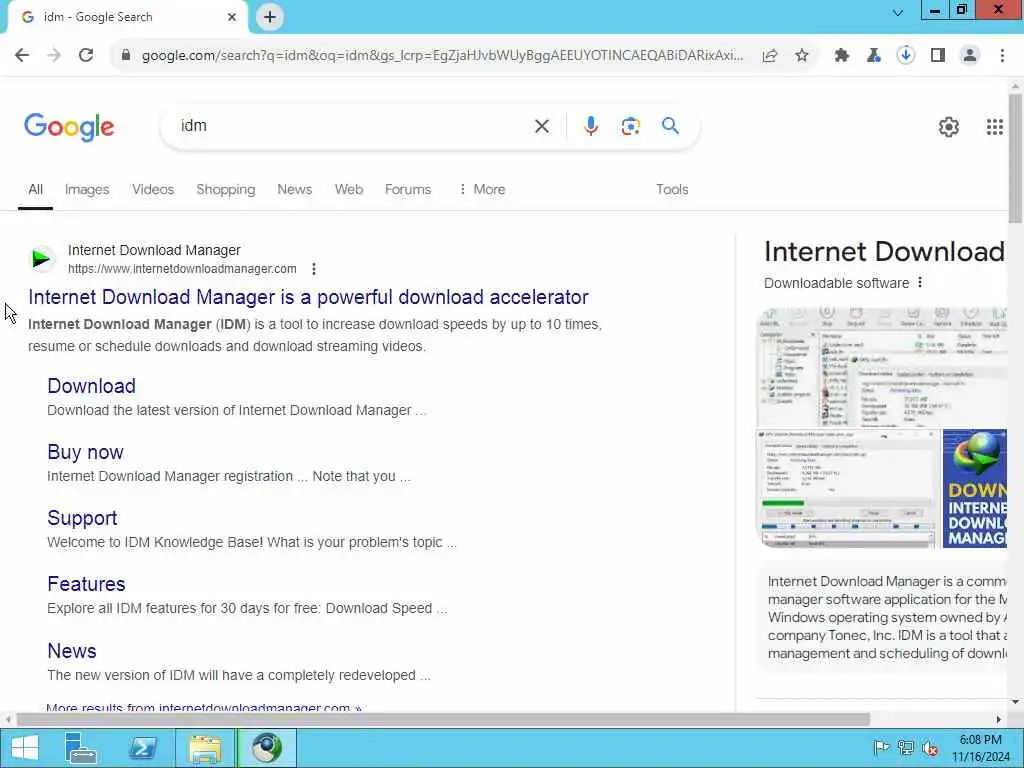This screenshot has width=1024, height=768.
Task: Submit search with magnifier icon
Action: 670,126
